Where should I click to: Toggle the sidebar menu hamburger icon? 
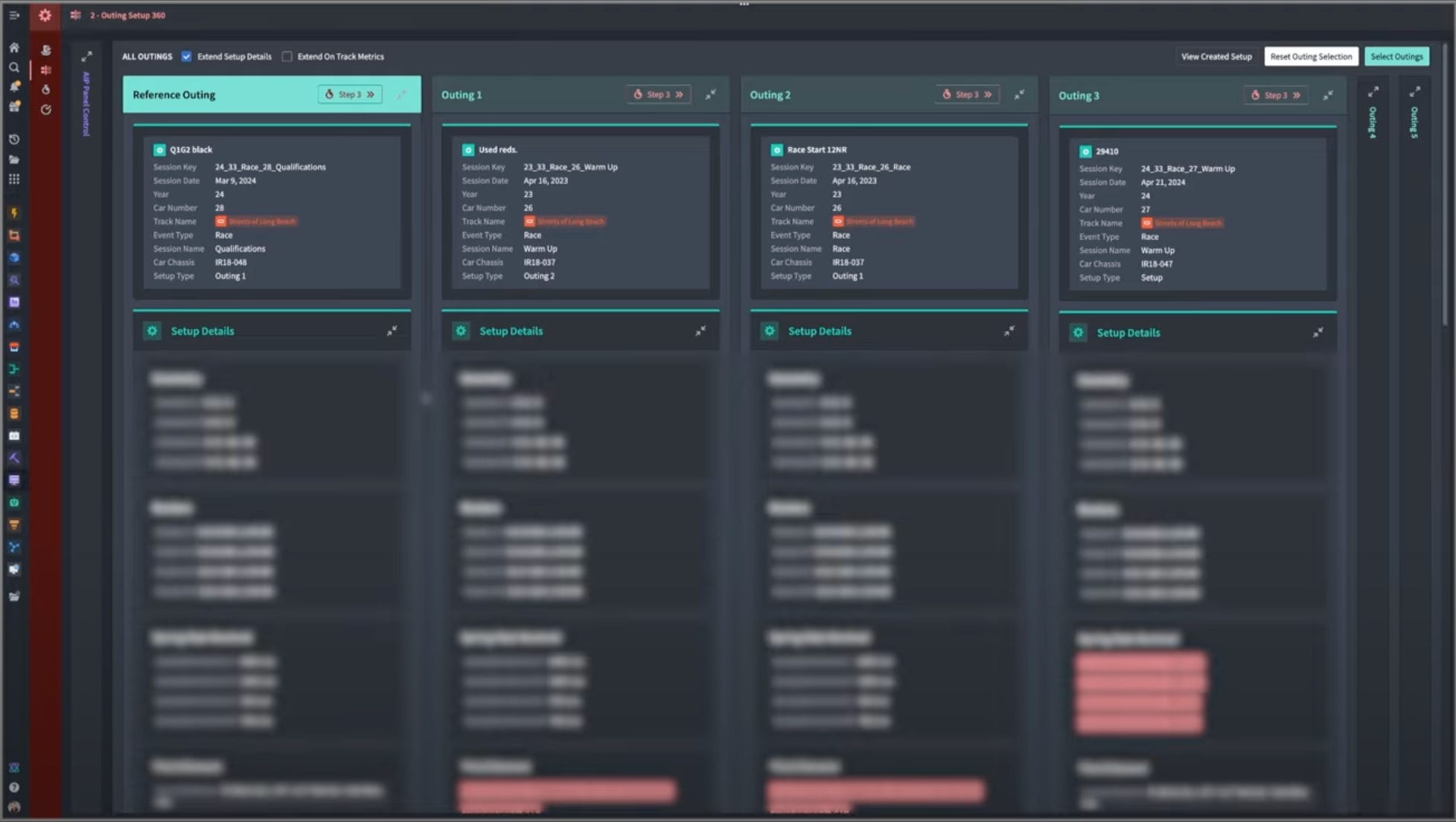tap(14, 15)
